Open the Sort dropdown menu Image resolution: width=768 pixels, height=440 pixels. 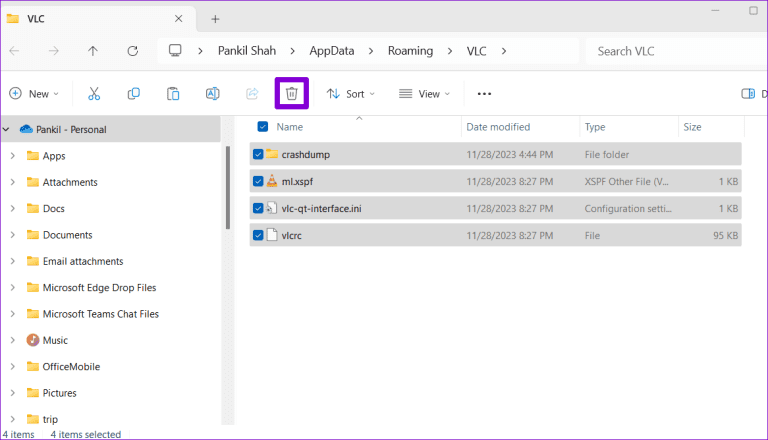coord(350,93)
